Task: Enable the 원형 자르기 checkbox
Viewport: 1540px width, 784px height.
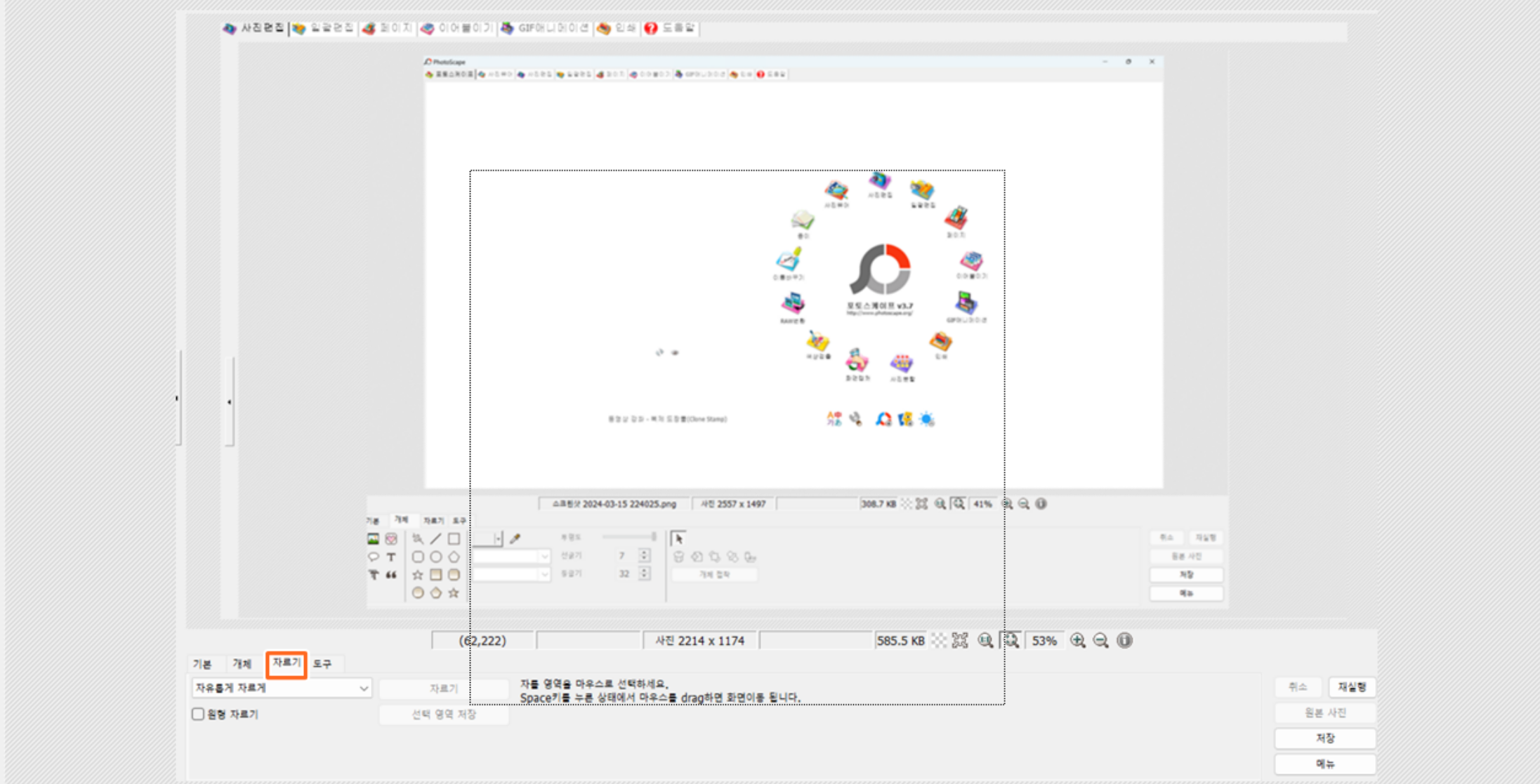Action: point(198,714)
